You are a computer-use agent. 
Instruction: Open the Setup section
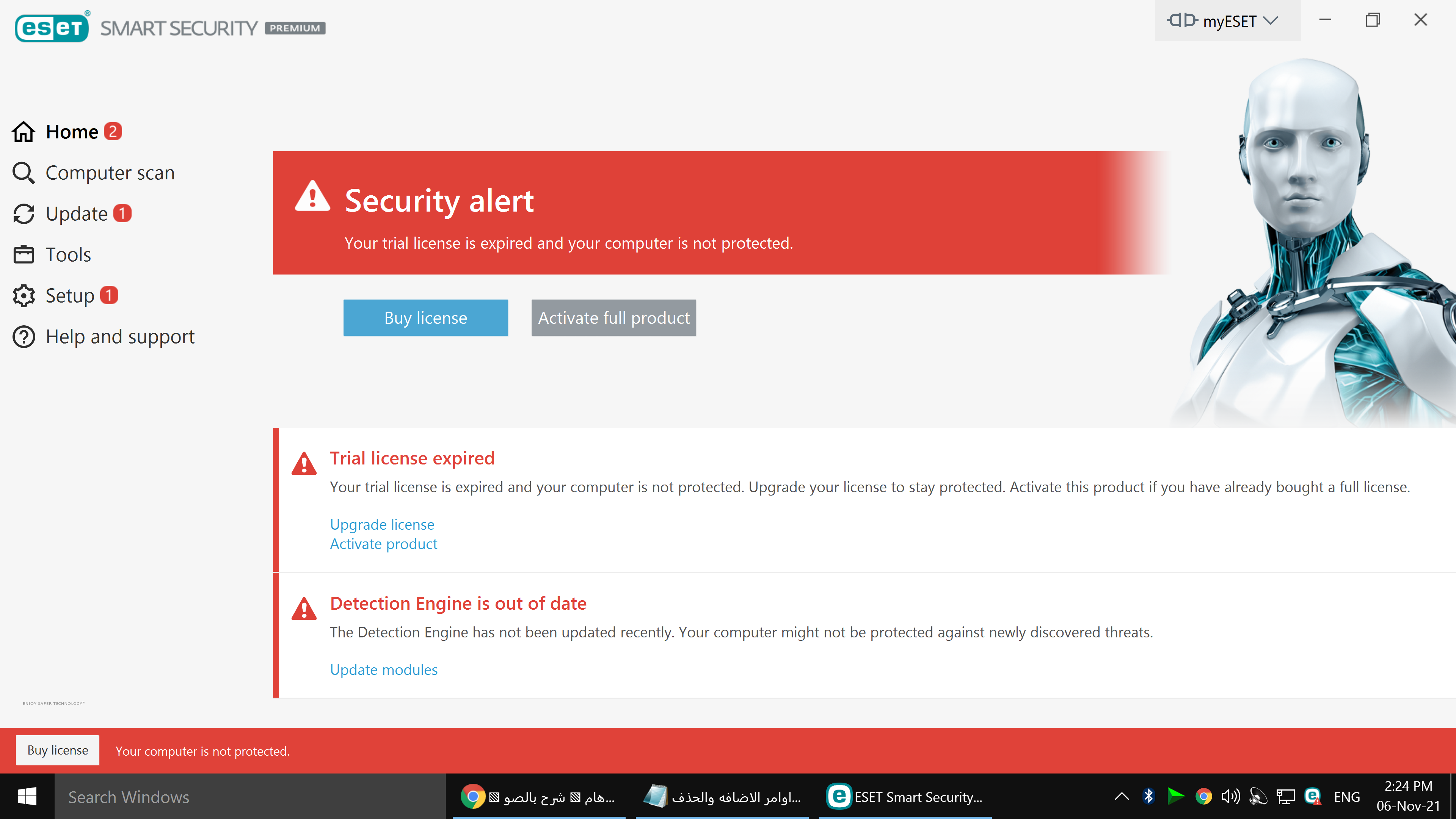click(69, 296)
